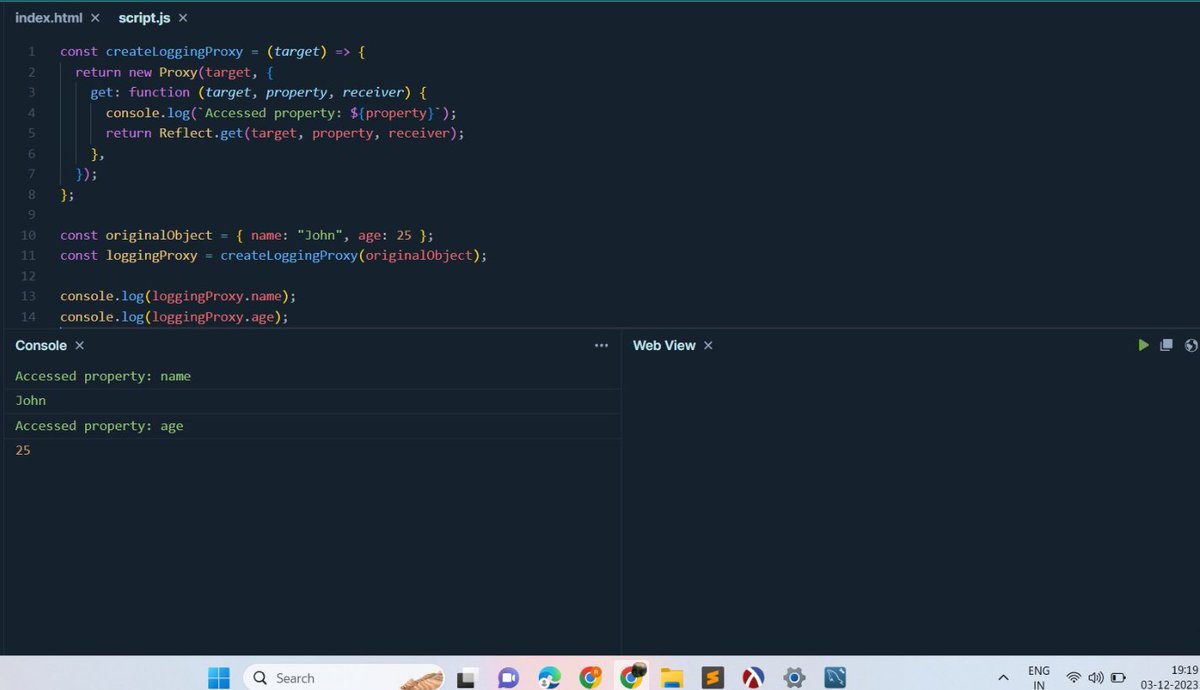Image resolution: width=1200 pixels, height=690 pixels.
Task: Click console output 'Accessed property: name'
Action: pos(103,376)
